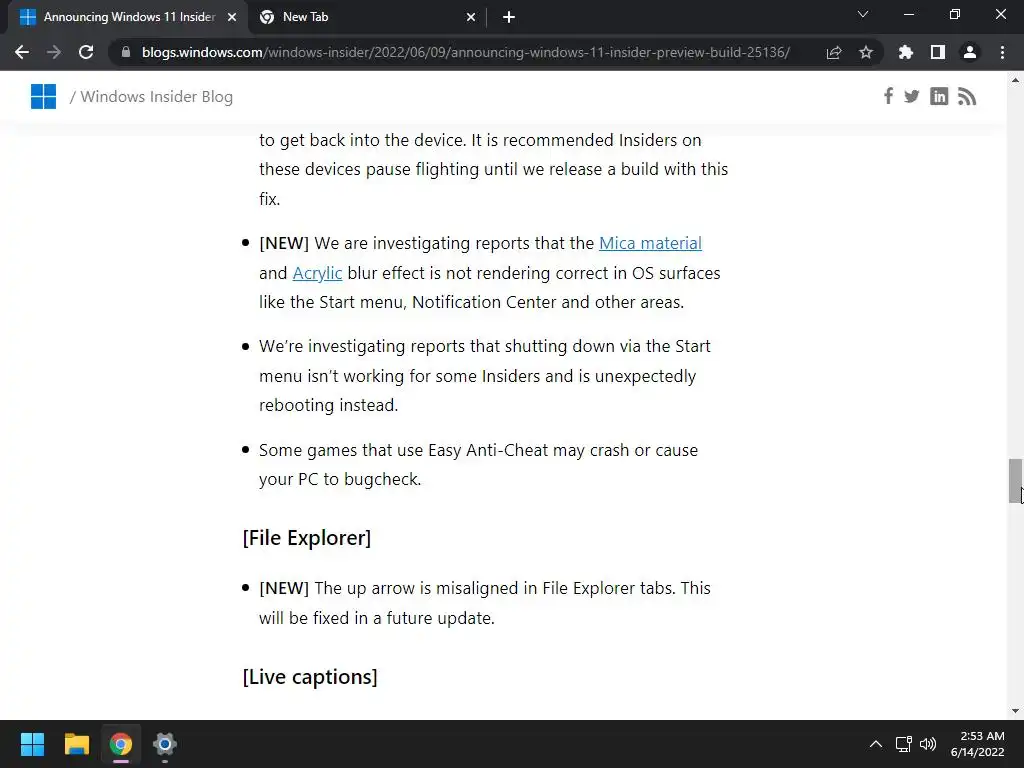The height and width of the screenshot is (768, 1024).
Task: Click the scrollbar down arrow
Action: (1016, 711)
